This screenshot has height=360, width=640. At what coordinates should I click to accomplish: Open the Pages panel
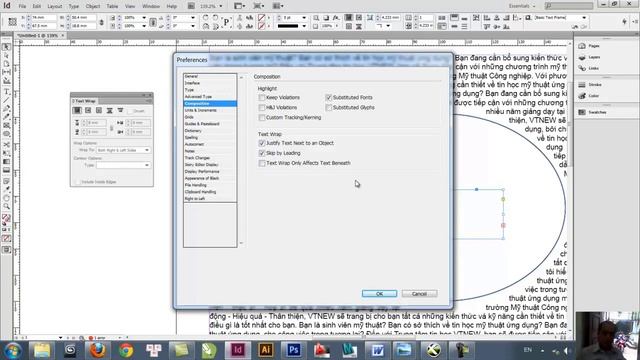590,46
